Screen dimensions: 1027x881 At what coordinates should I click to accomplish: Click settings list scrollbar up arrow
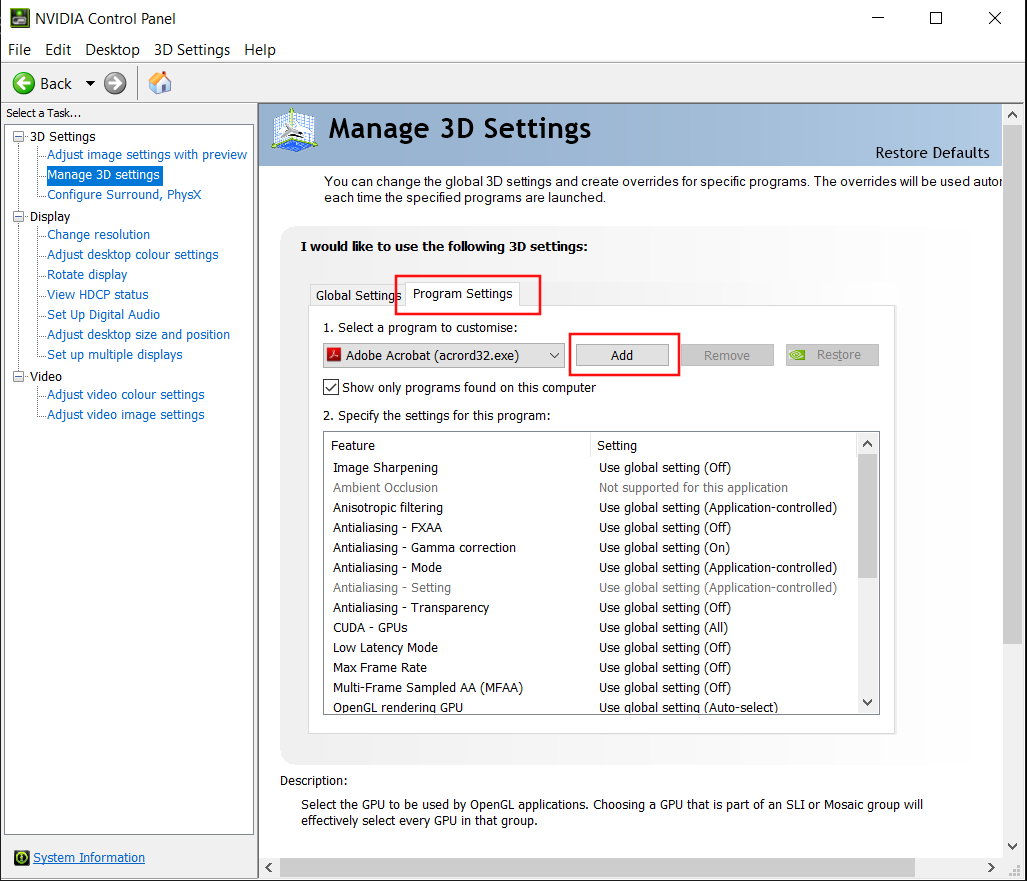[x=867, y=444]
